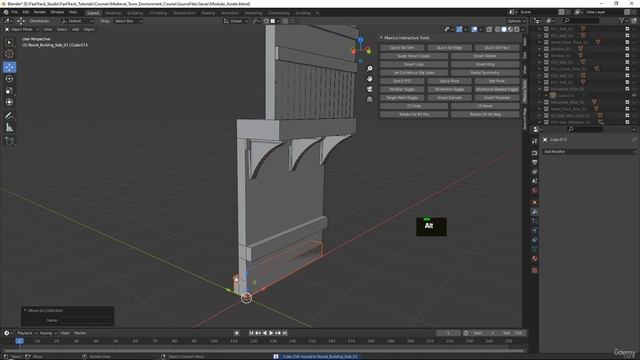
Task: Click the viewport pan hand icon
Action: pyautogui.click(x=369, y=78)
